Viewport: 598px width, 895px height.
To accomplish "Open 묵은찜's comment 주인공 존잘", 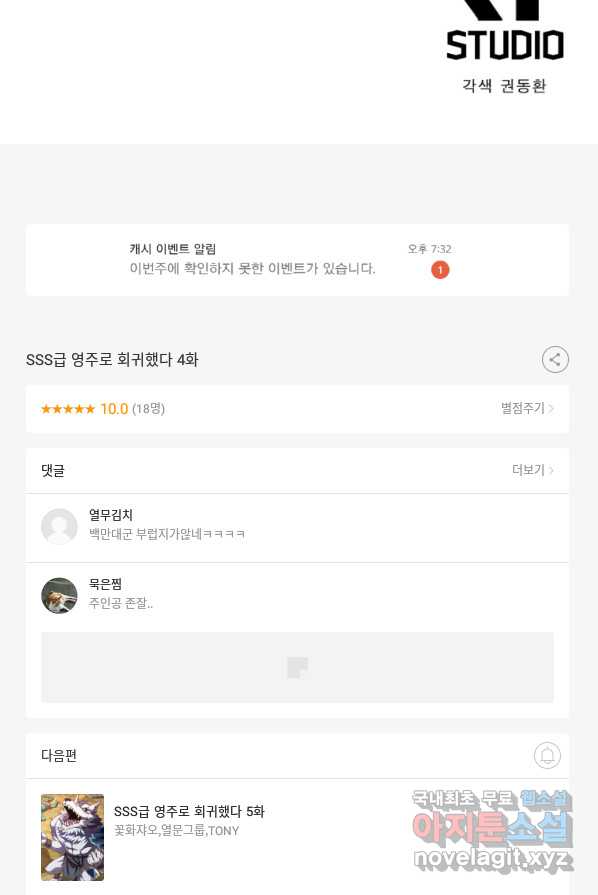I will (121, 603).
